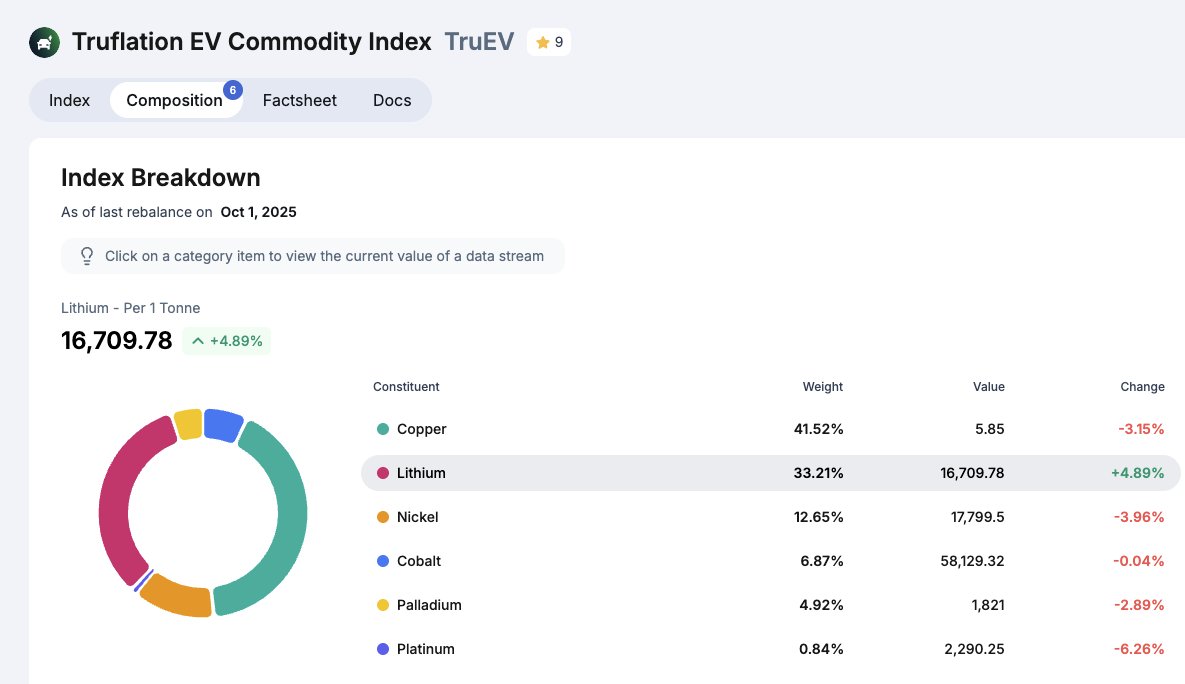Click the orange Nickel segment of donut chart
Screen dimensions: 1185x684
(x=178, y=599)
